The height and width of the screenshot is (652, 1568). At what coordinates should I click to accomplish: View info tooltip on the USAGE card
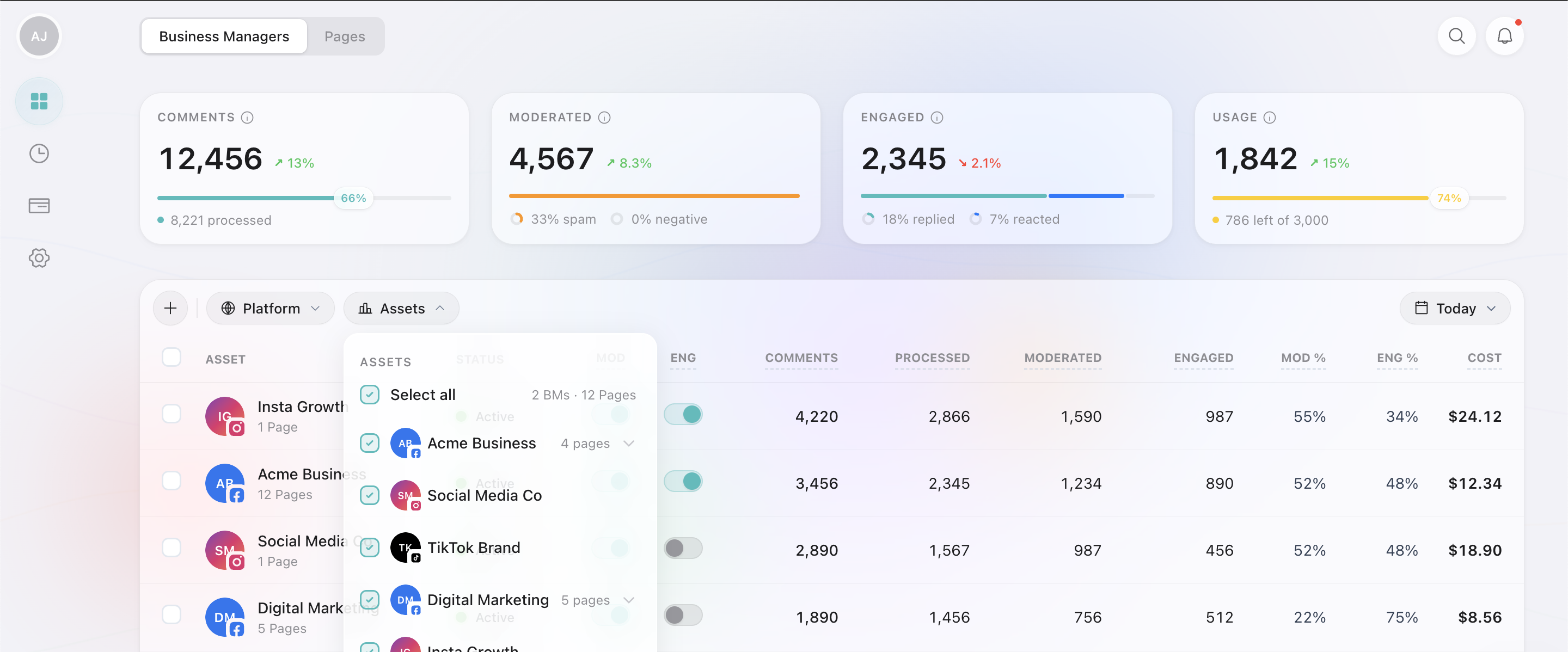coord(1270,118)
